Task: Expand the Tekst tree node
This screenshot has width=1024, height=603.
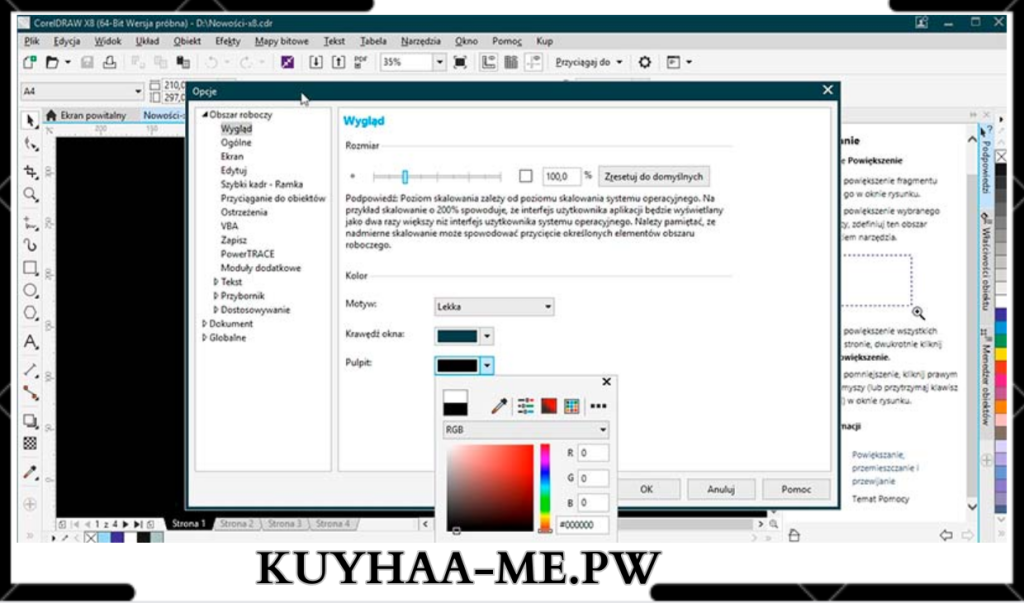Action: coord(216,282)
